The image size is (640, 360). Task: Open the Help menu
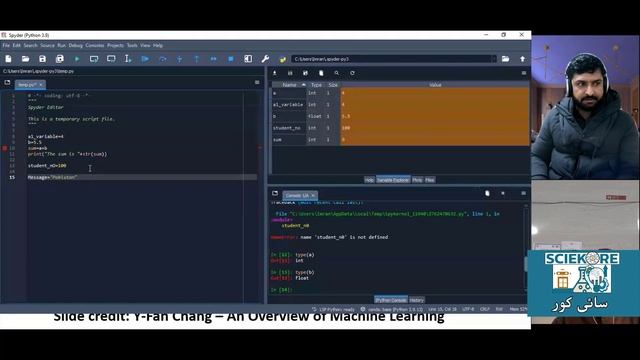tap(158, 45)
